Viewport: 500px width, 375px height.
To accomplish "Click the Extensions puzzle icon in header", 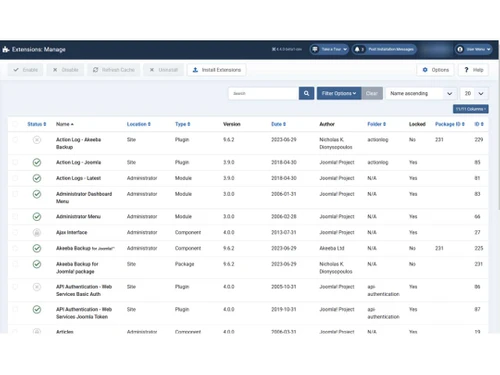I will point(6,49).
